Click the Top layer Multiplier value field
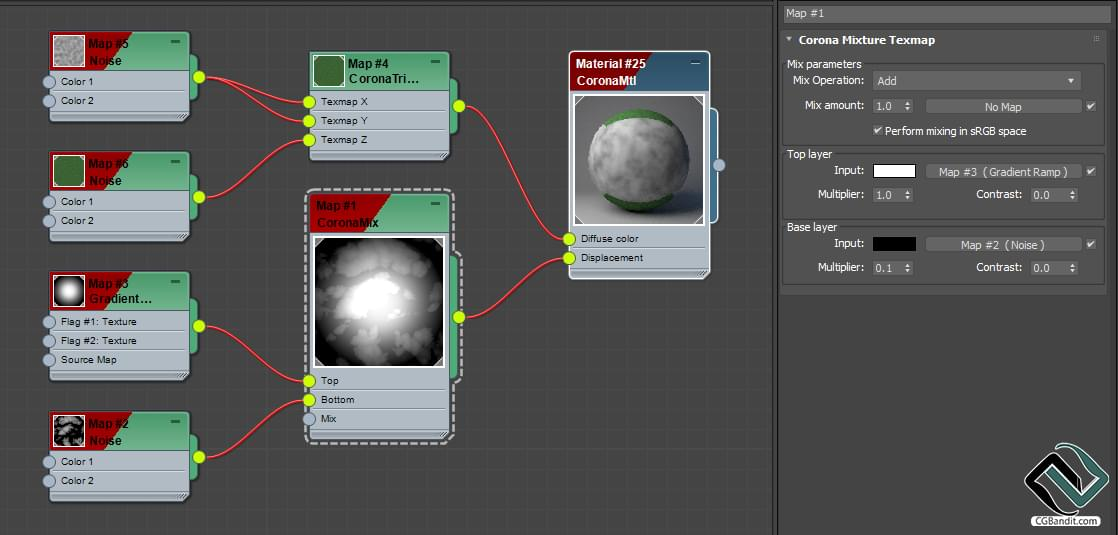This screenshot has width=1118, height=535. (887, 195)
